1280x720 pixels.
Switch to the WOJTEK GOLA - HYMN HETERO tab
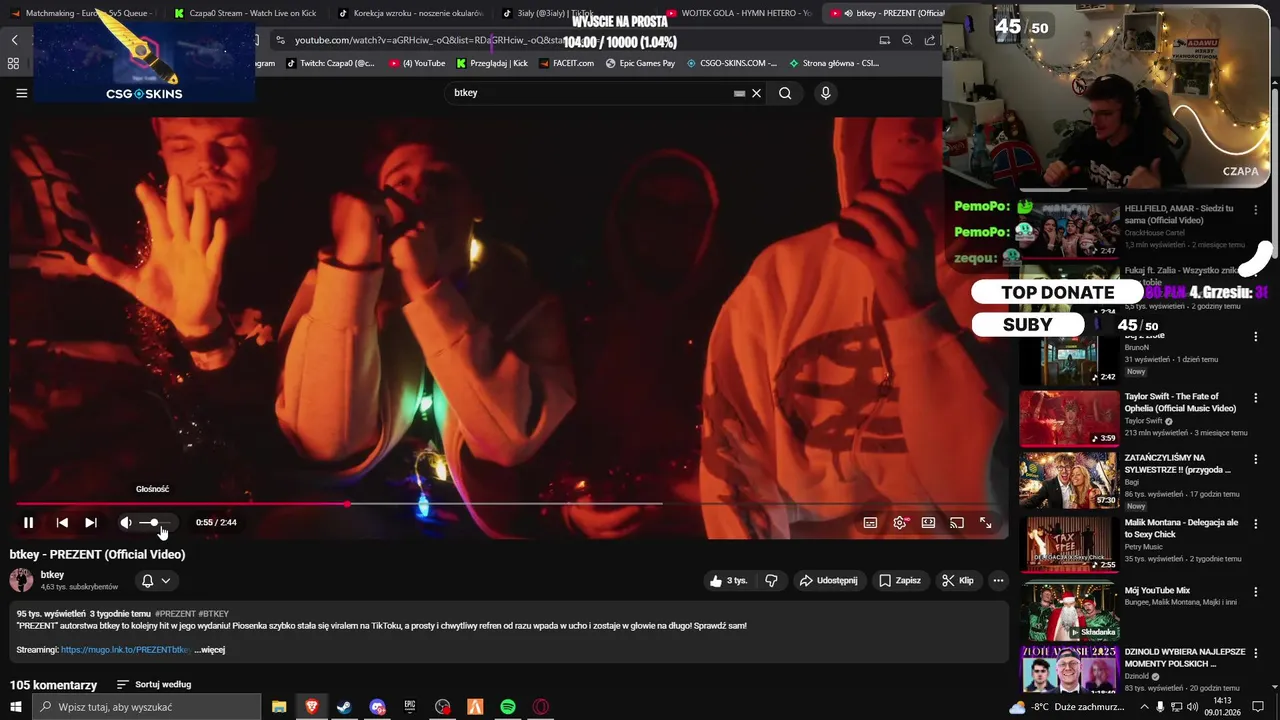(x=738, y=13)
